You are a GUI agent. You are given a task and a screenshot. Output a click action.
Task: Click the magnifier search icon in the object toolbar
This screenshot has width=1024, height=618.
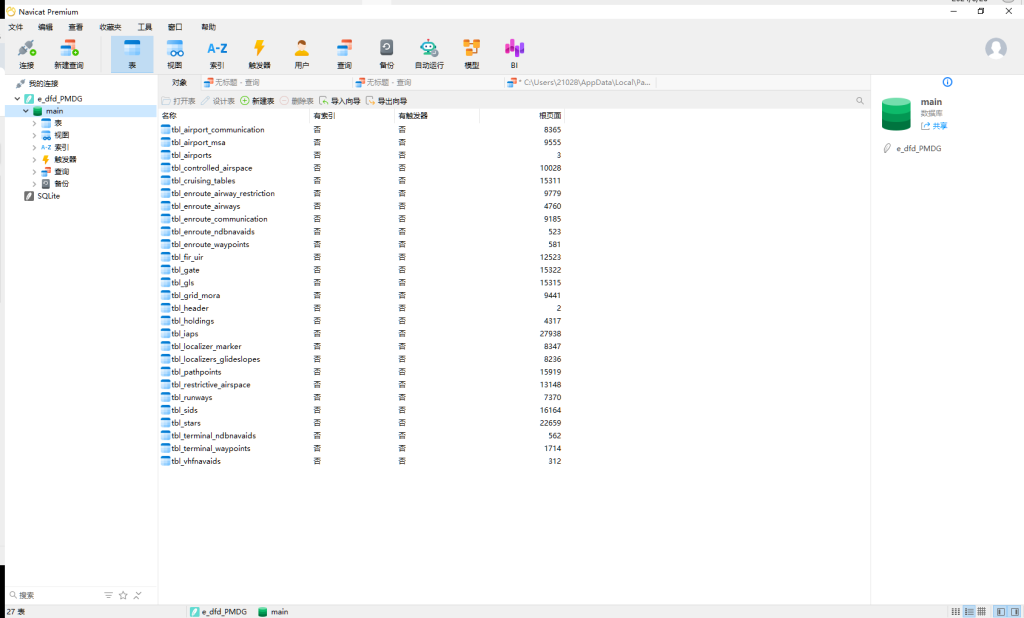coord(860,101)
